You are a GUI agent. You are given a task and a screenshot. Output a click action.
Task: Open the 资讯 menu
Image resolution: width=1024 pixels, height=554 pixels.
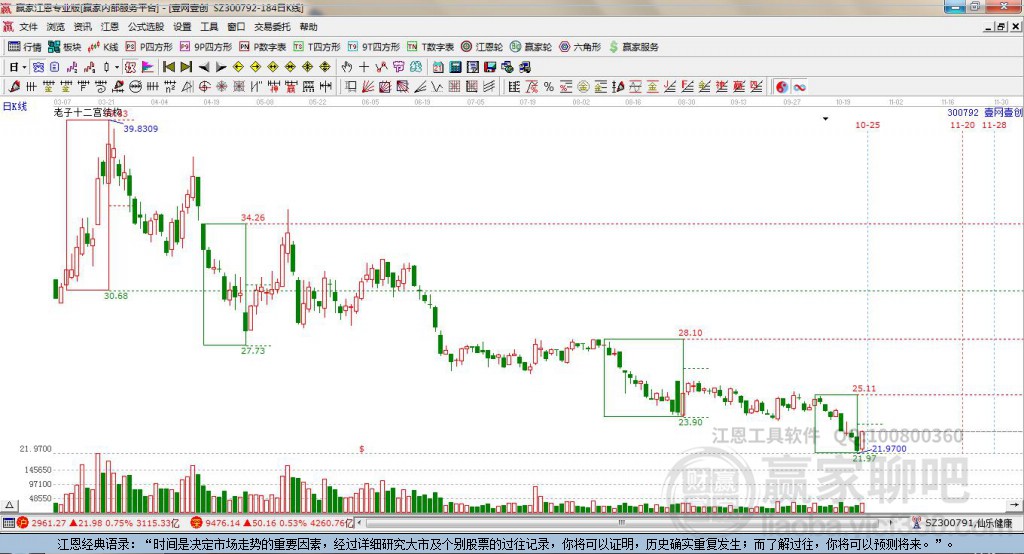[83, 27]
